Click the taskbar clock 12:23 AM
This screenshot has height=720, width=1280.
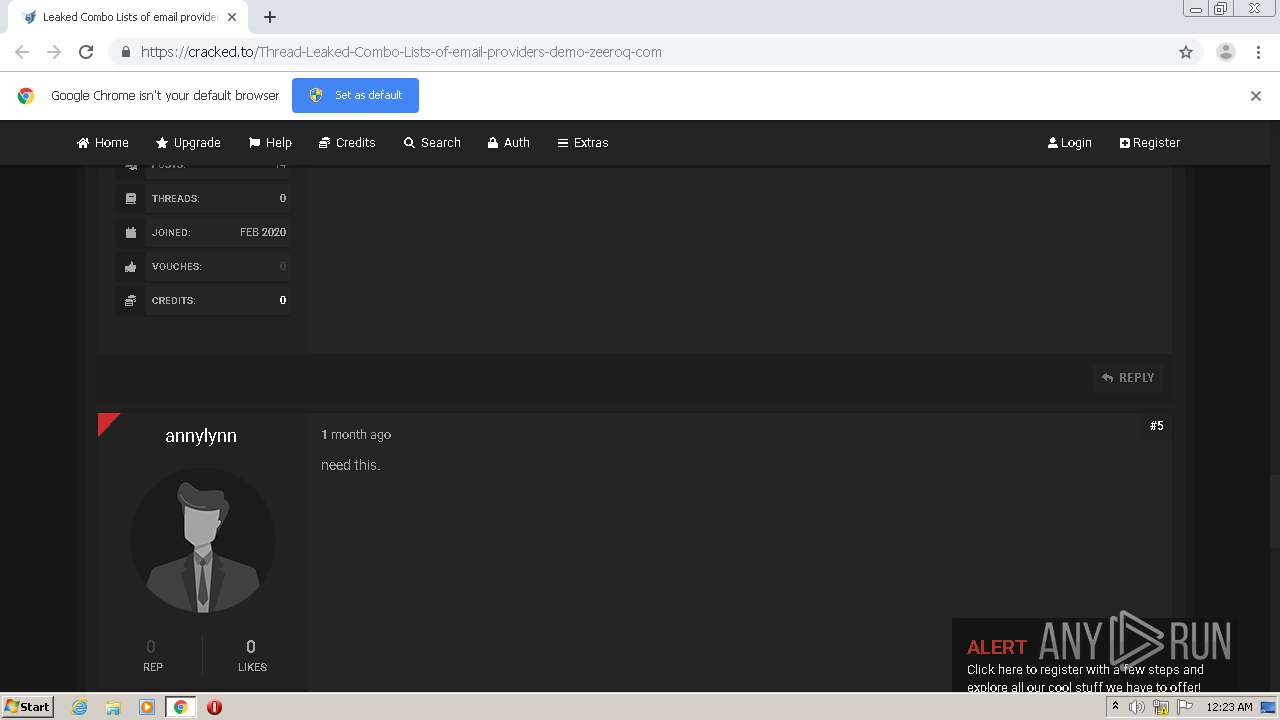click(x=1229, y=707)
